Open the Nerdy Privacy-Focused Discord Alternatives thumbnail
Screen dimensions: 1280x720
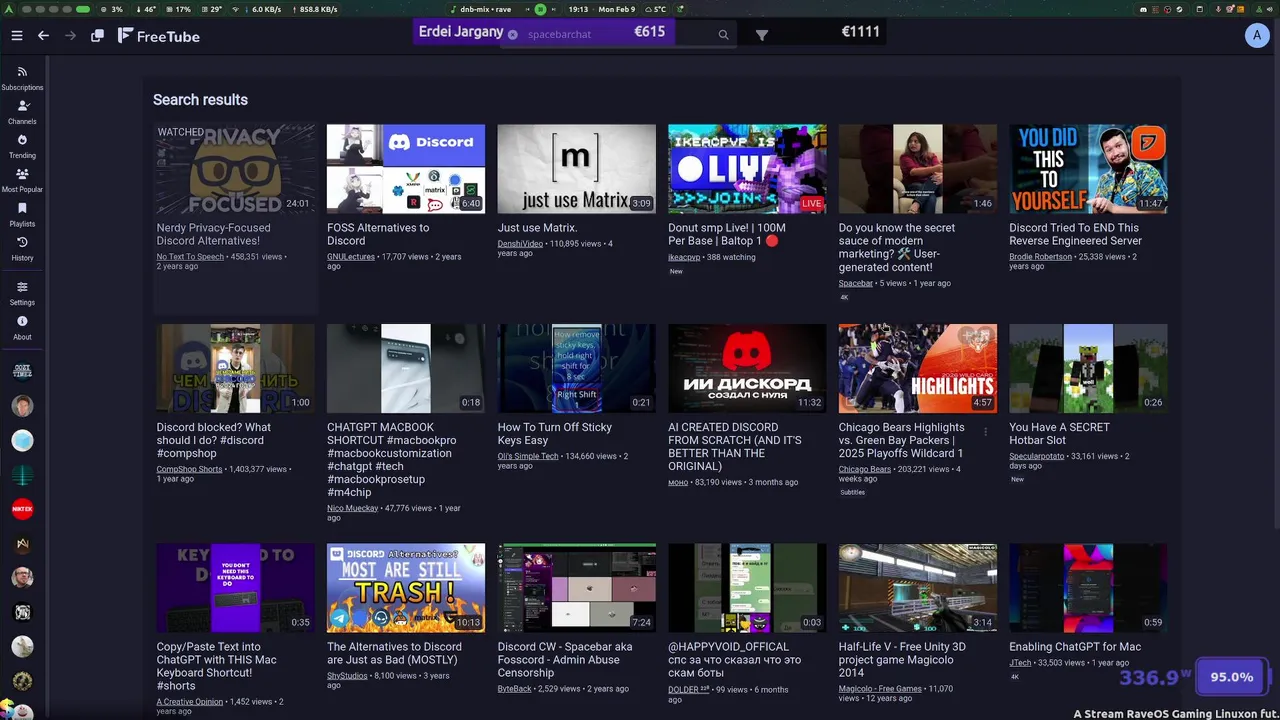tap(235, 169)
